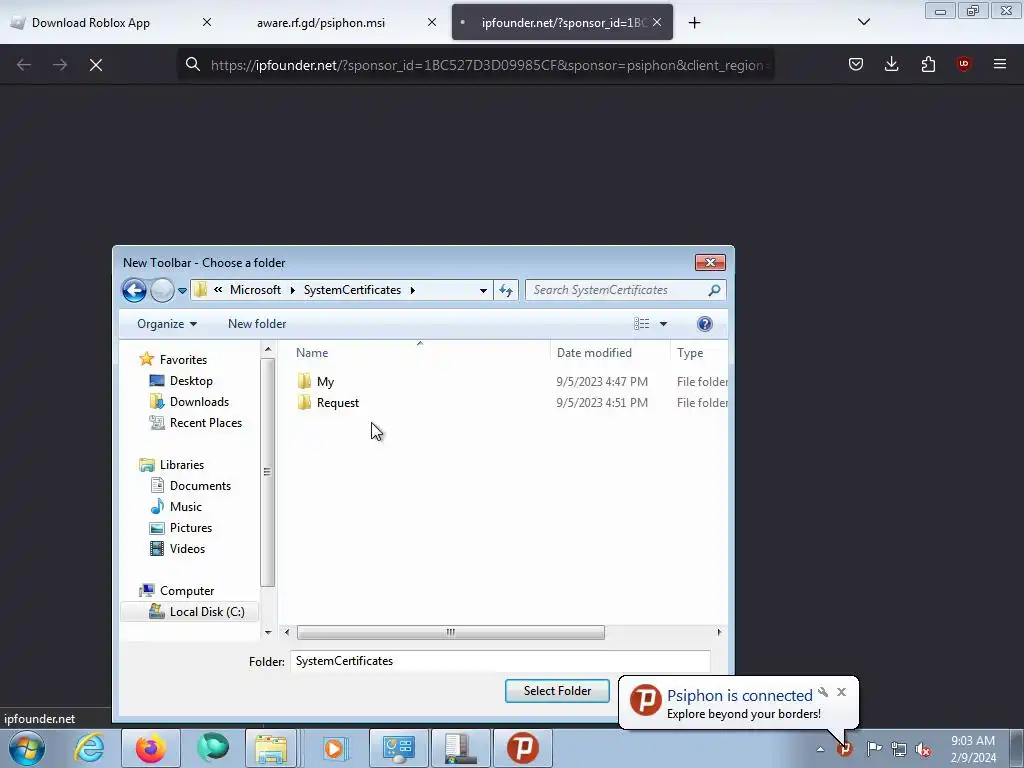Stop loading the page
This screenshot has height=768, width=1024.
[x=96, y=65]
